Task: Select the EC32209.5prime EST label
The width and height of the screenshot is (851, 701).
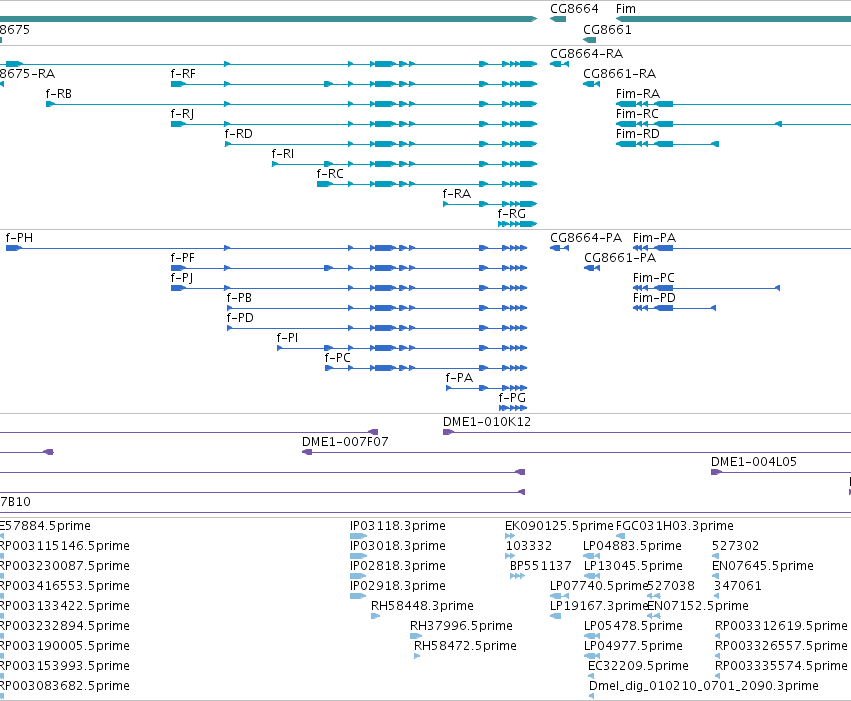Action: (638, 666)
